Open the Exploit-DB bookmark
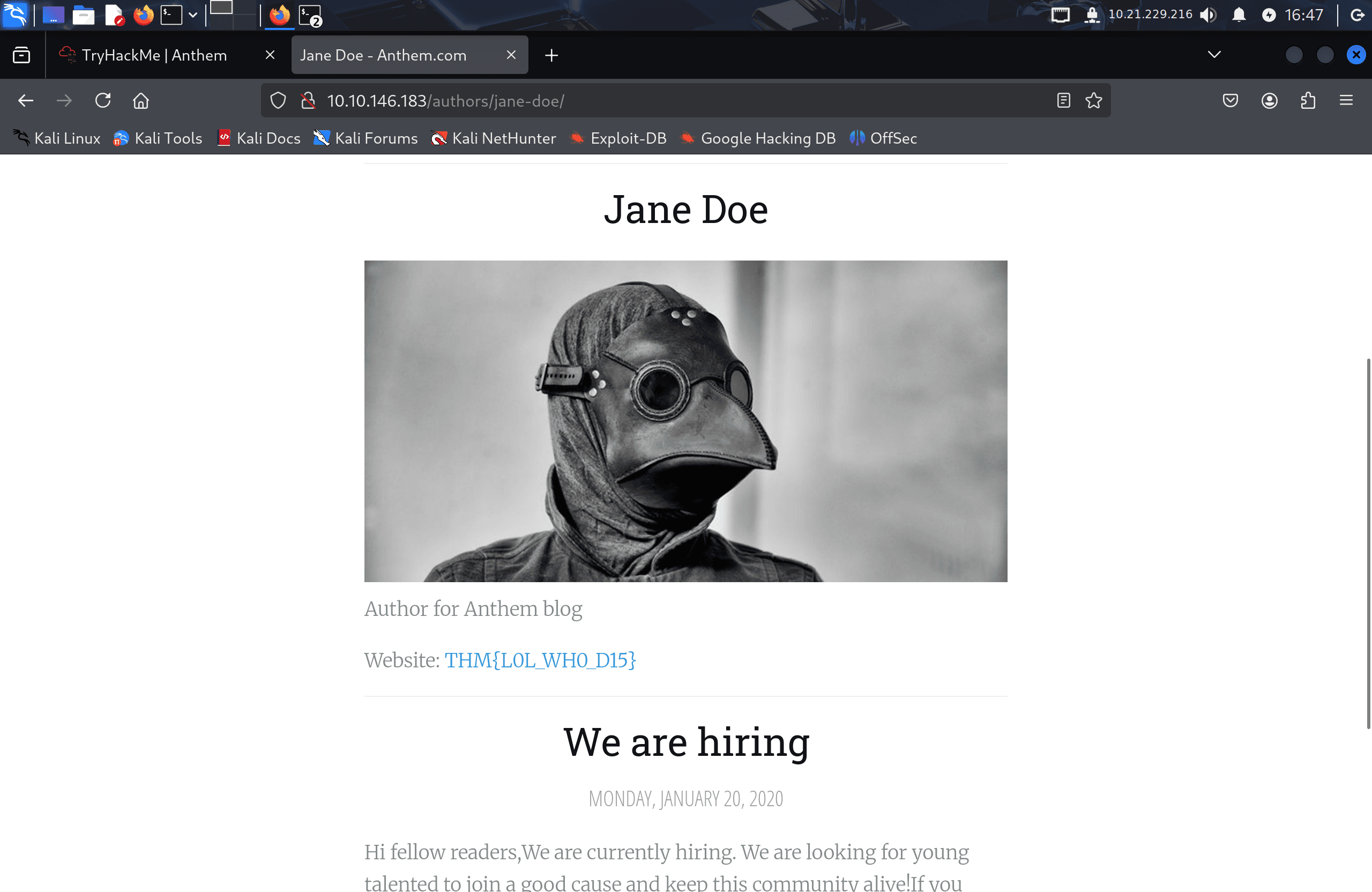The width and height of the screenshot is (1372, 892). [618, 138]
